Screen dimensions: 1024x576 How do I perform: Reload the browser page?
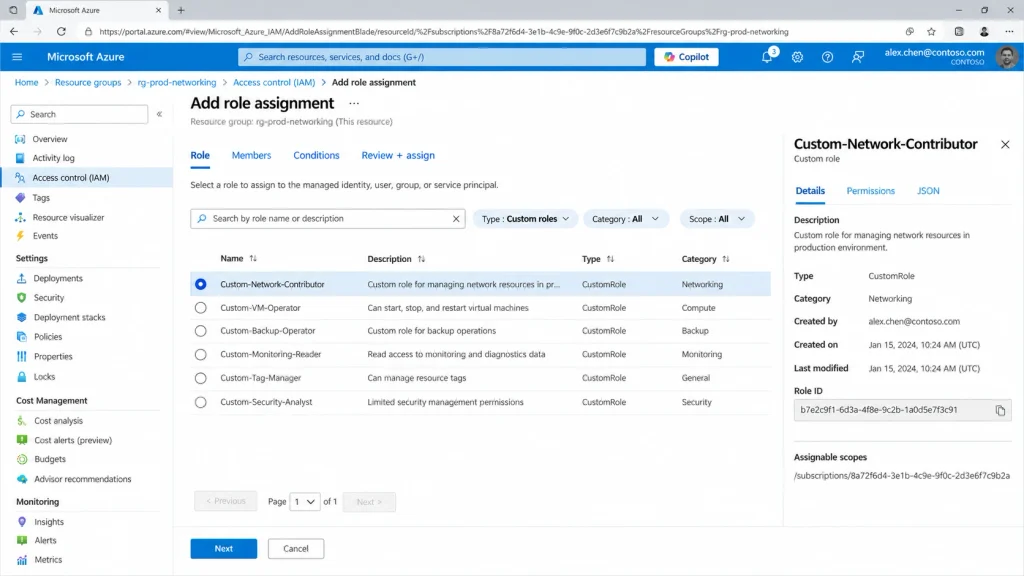click(x=61, y=31)
